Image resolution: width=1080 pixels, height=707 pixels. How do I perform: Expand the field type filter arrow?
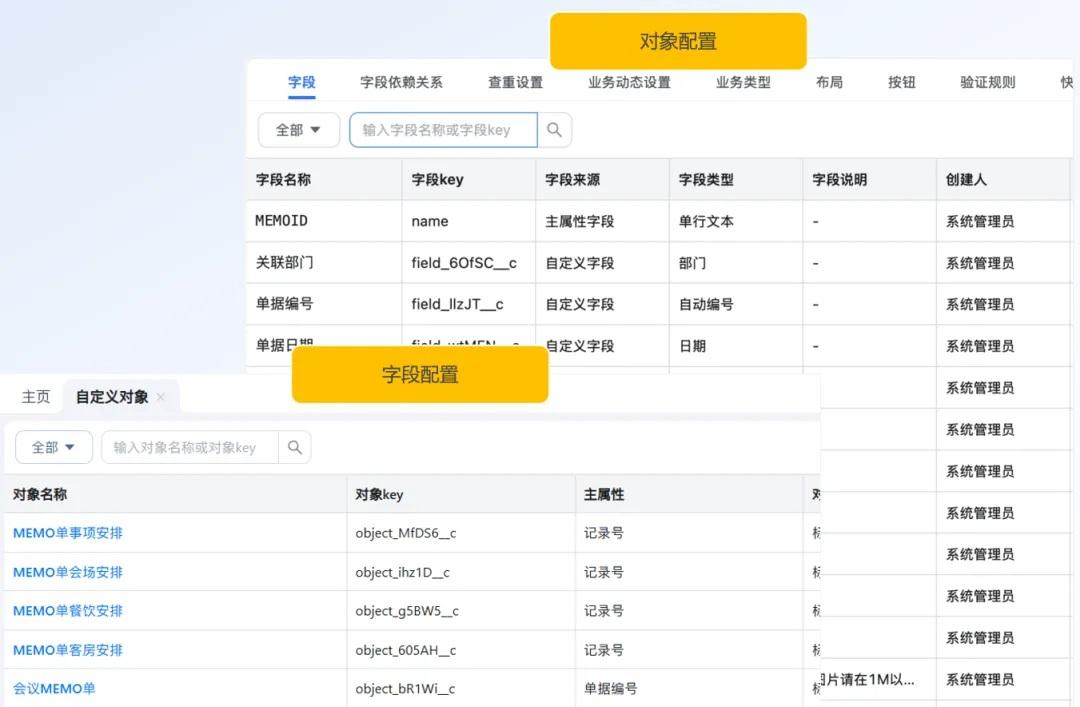pos(314,130)
